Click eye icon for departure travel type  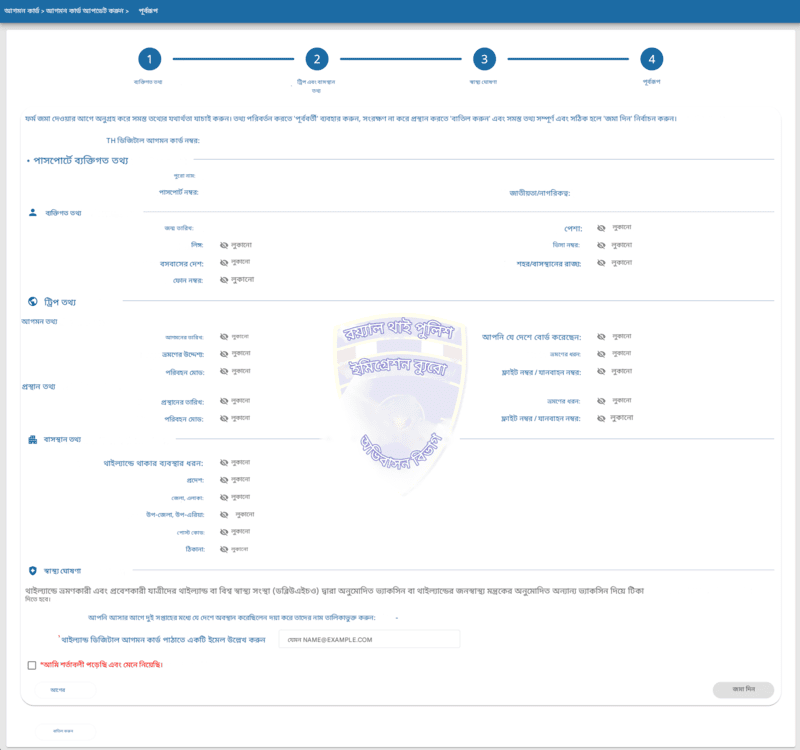[x=601, y=401]
